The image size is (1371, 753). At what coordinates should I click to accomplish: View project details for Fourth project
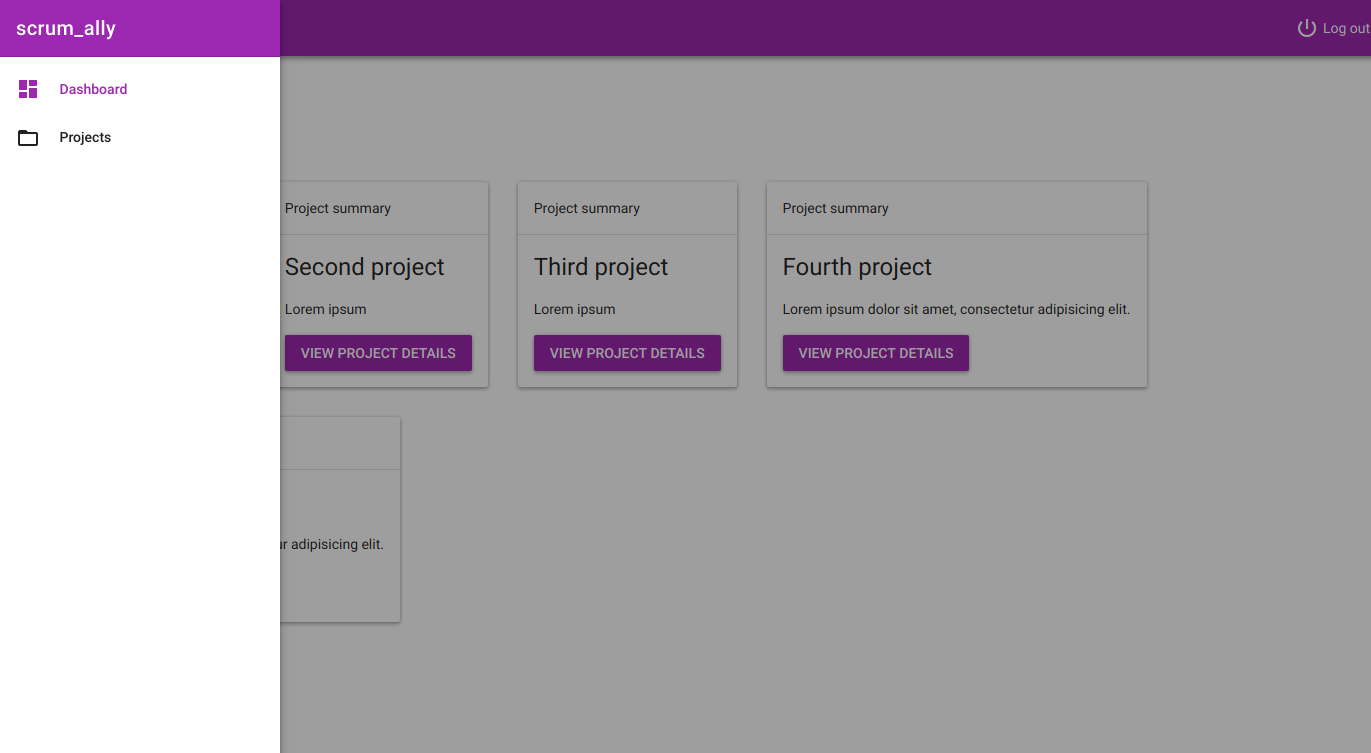pyautogui.click(x=876, y=353)
